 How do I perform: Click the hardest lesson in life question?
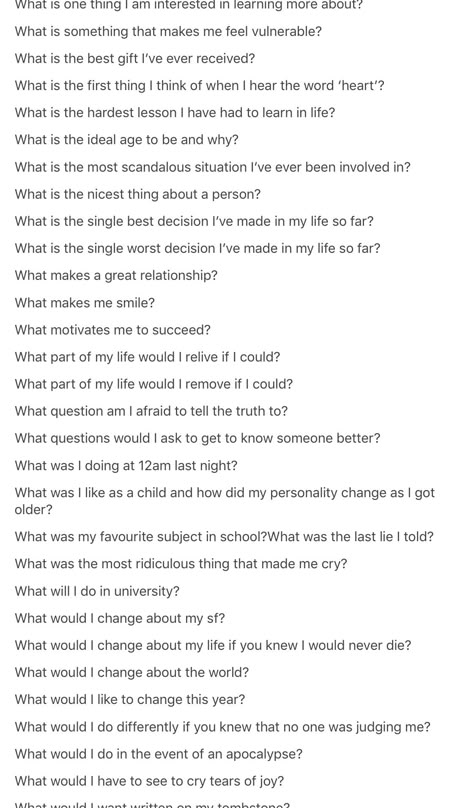click(175, 112)
